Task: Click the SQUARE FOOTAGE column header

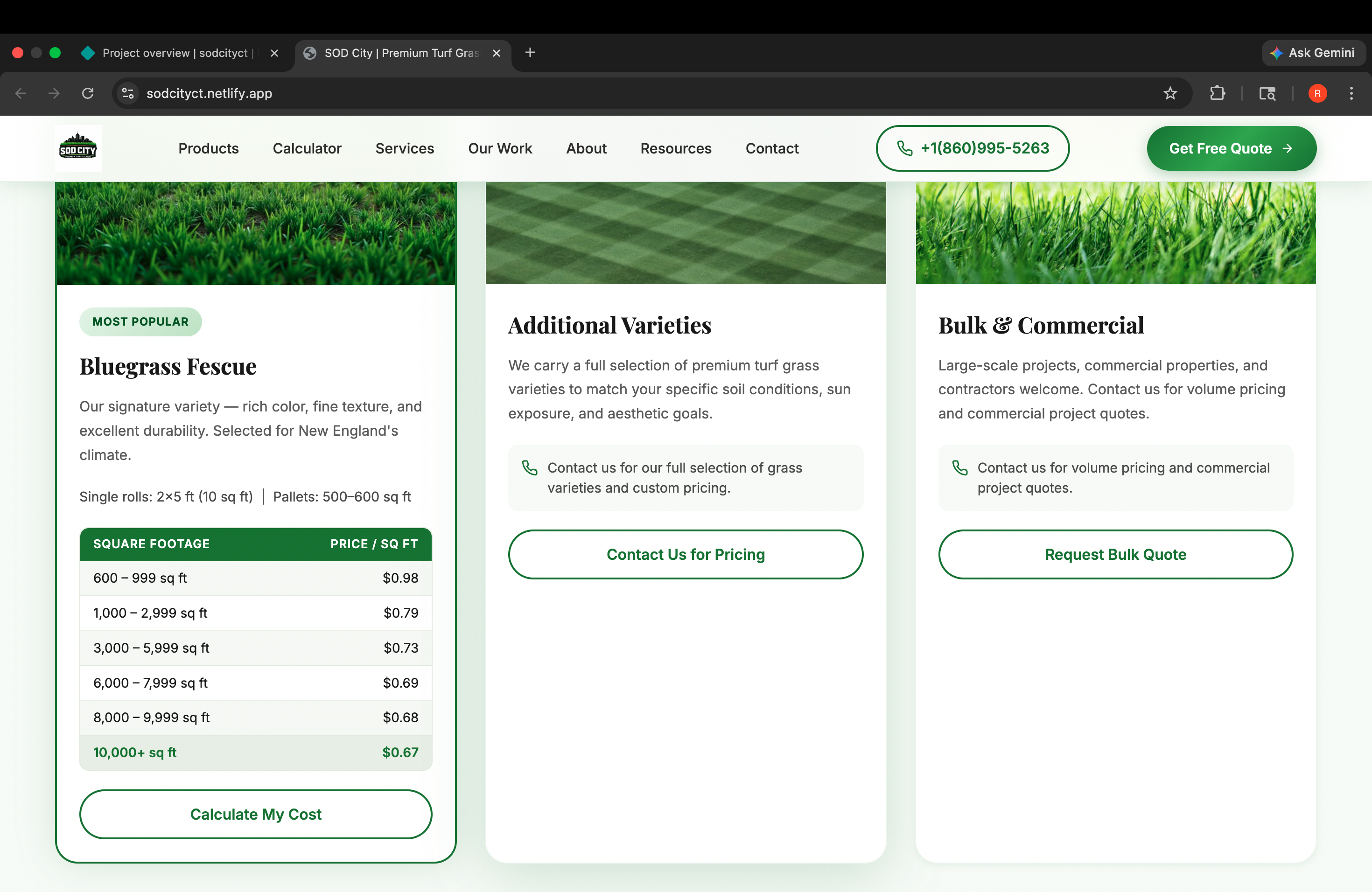Action: tap(152, 544)
